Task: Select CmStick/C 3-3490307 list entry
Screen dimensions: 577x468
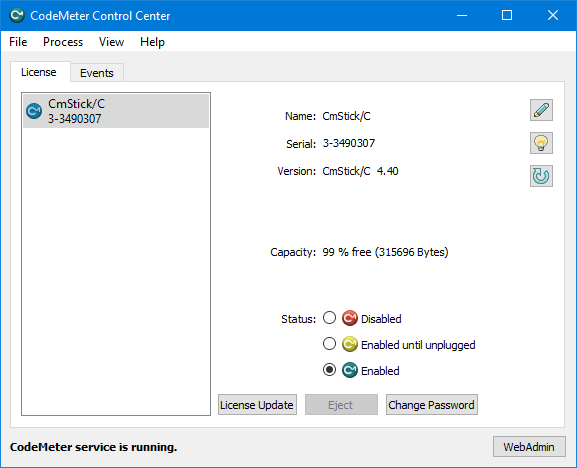Action: tap(116, 111)
